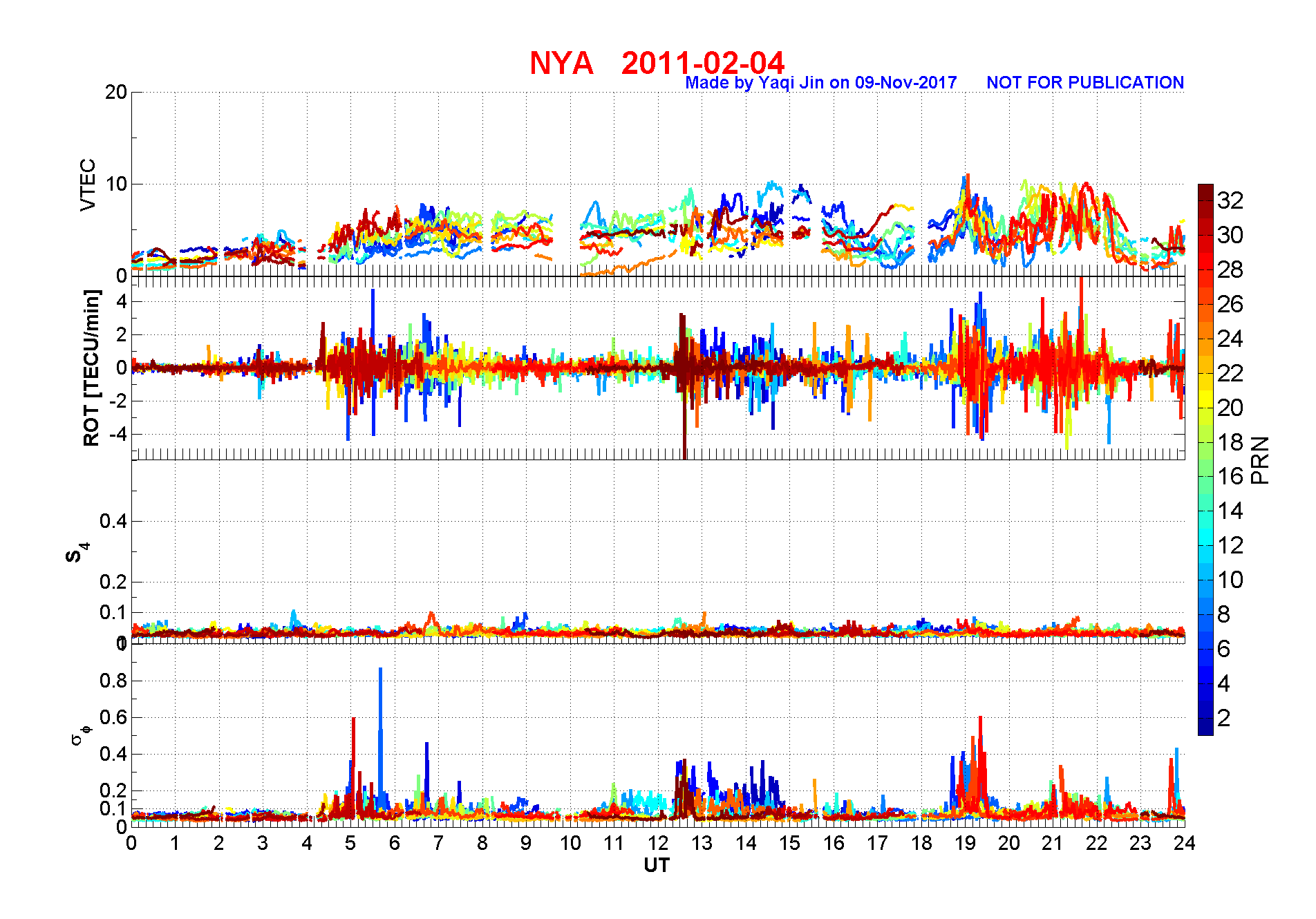Click the x-axis tick labeled 24
Viewport: 1316px width, 919px height.
(x=1185, y=843)
